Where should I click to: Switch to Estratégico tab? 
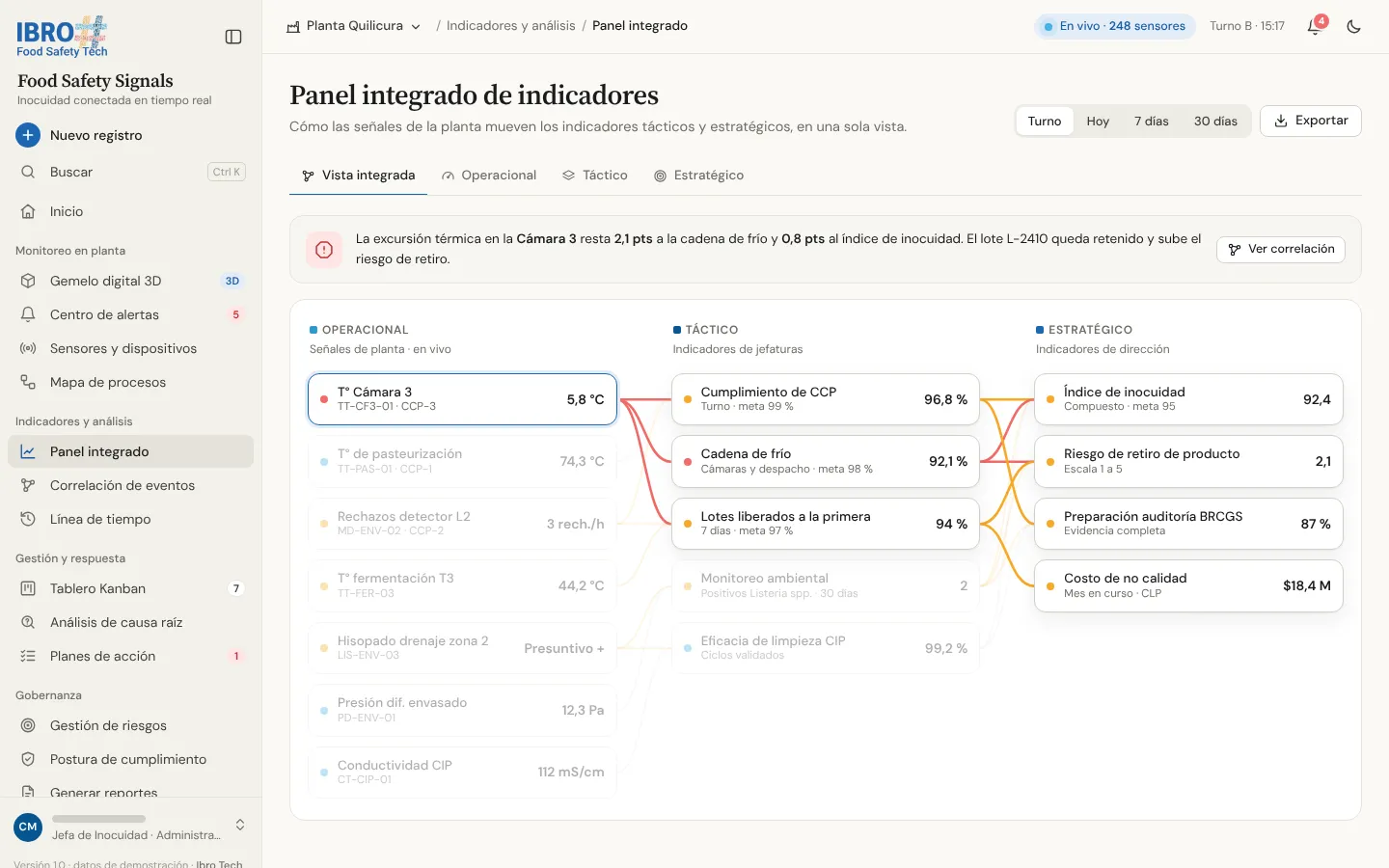point(699,176)
